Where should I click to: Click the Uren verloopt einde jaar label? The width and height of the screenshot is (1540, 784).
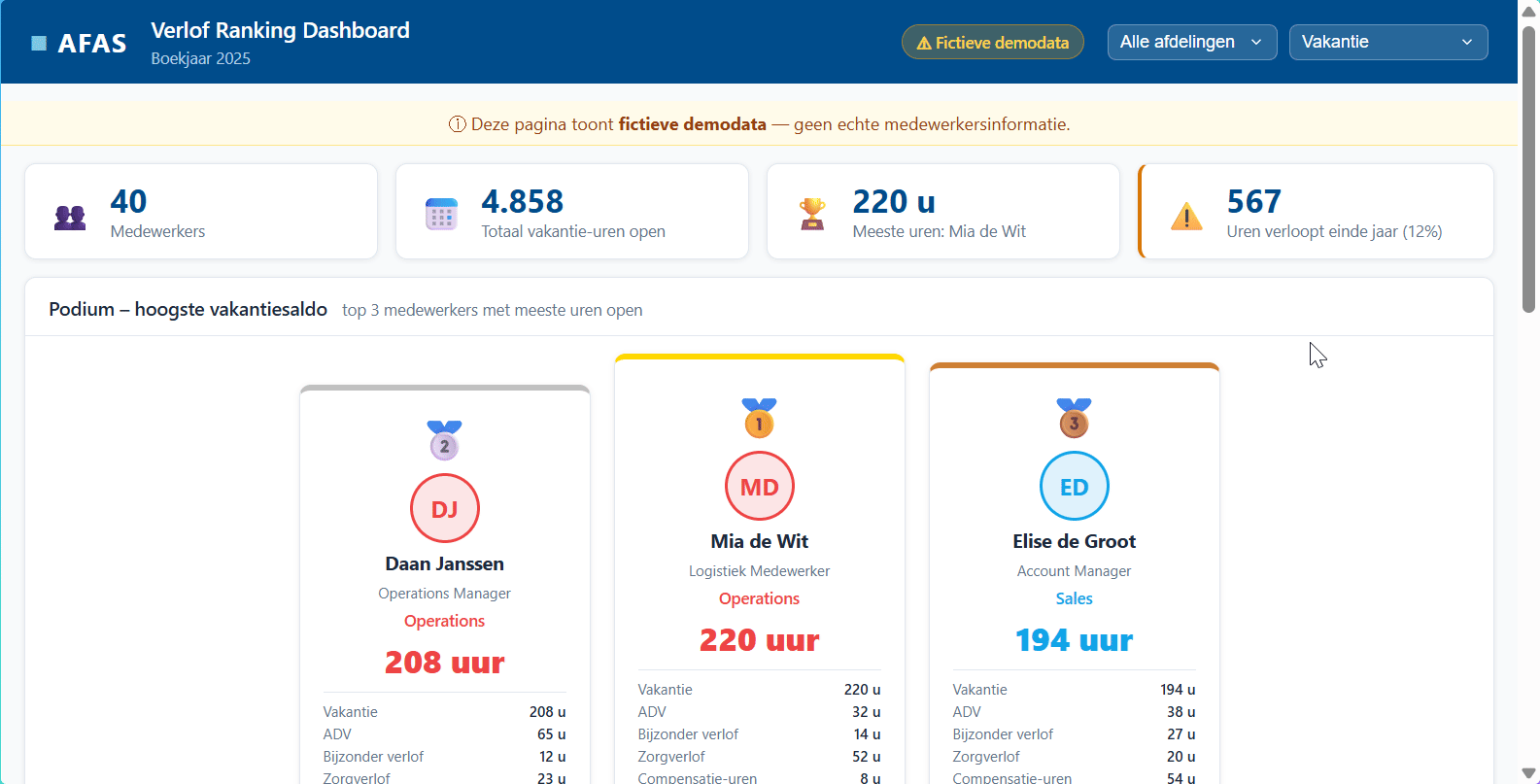click(x=1334, y=231)
